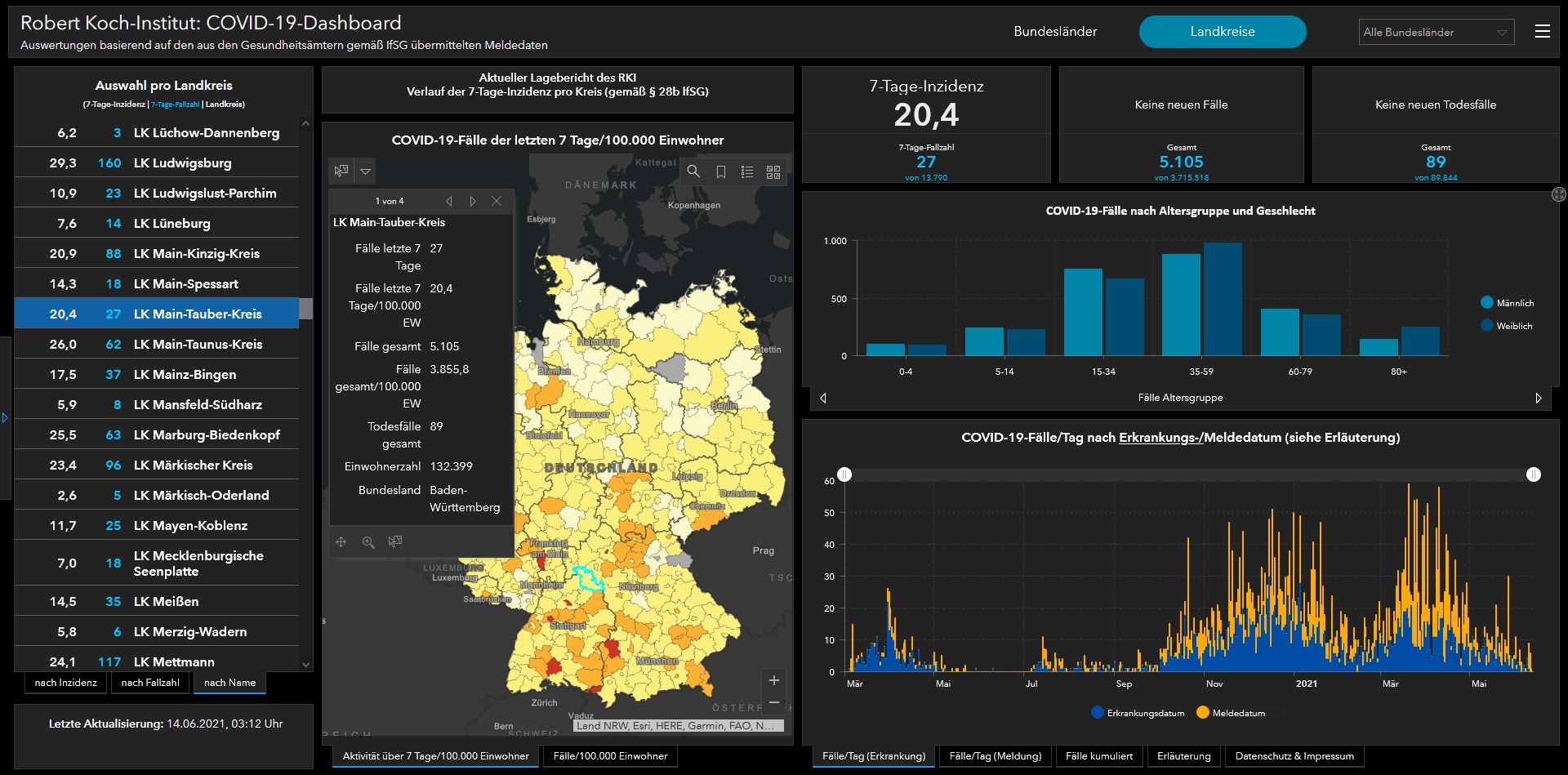Open the Alle Bundesländer dropdown
1568x775 pixels.
coord(1435,32)
